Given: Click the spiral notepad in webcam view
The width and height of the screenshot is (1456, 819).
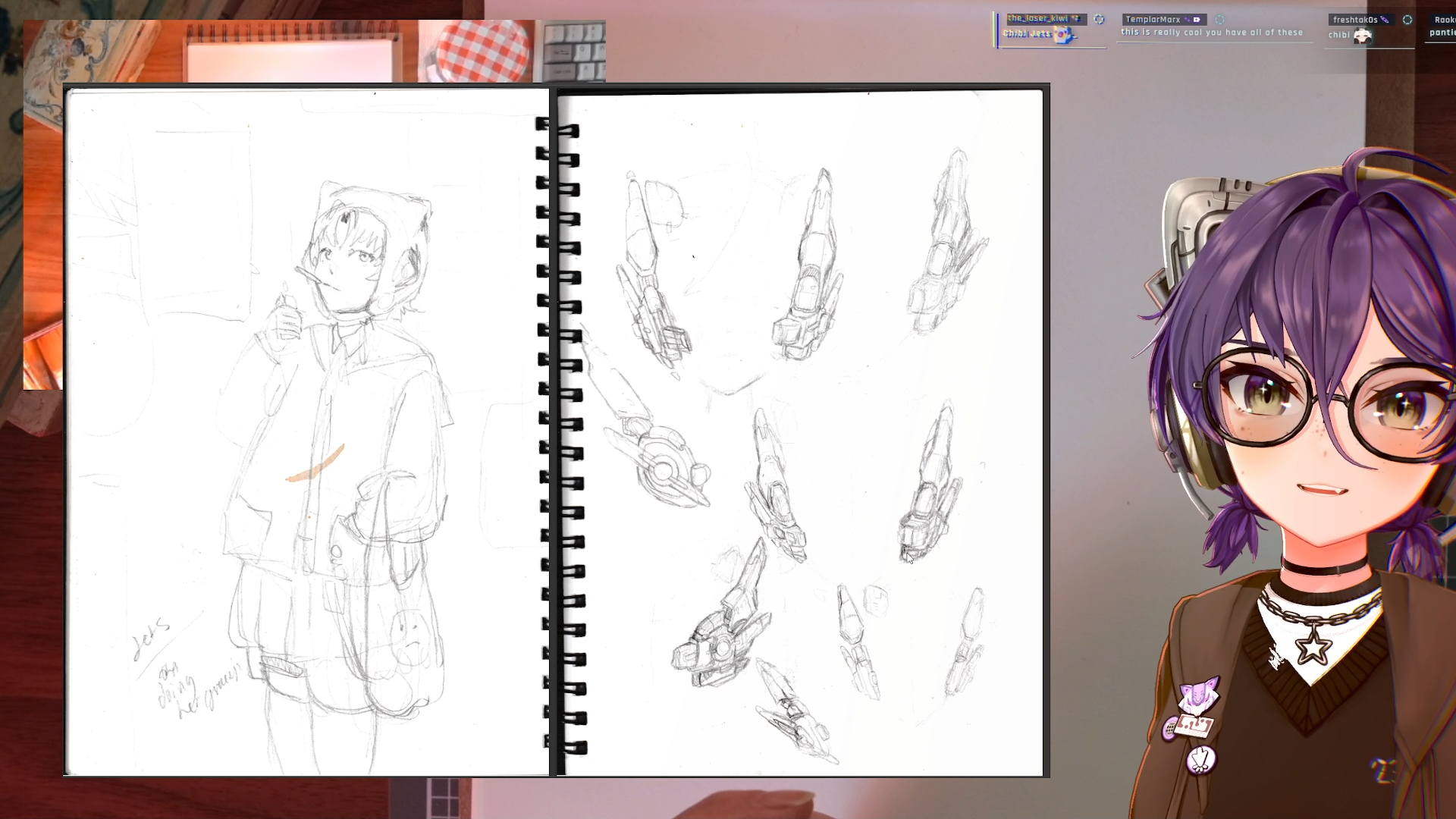Looking at the screenshot, I should click(292, 55).
